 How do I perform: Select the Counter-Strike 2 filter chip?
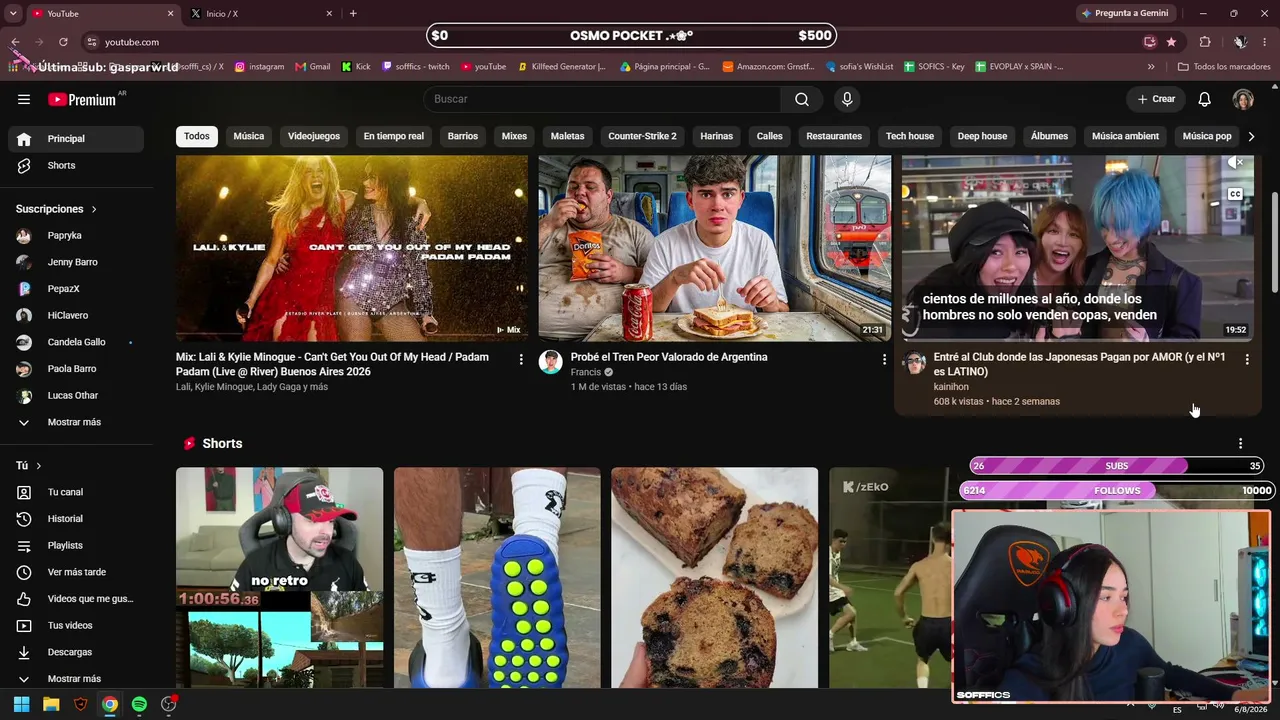tap(642, 136)
